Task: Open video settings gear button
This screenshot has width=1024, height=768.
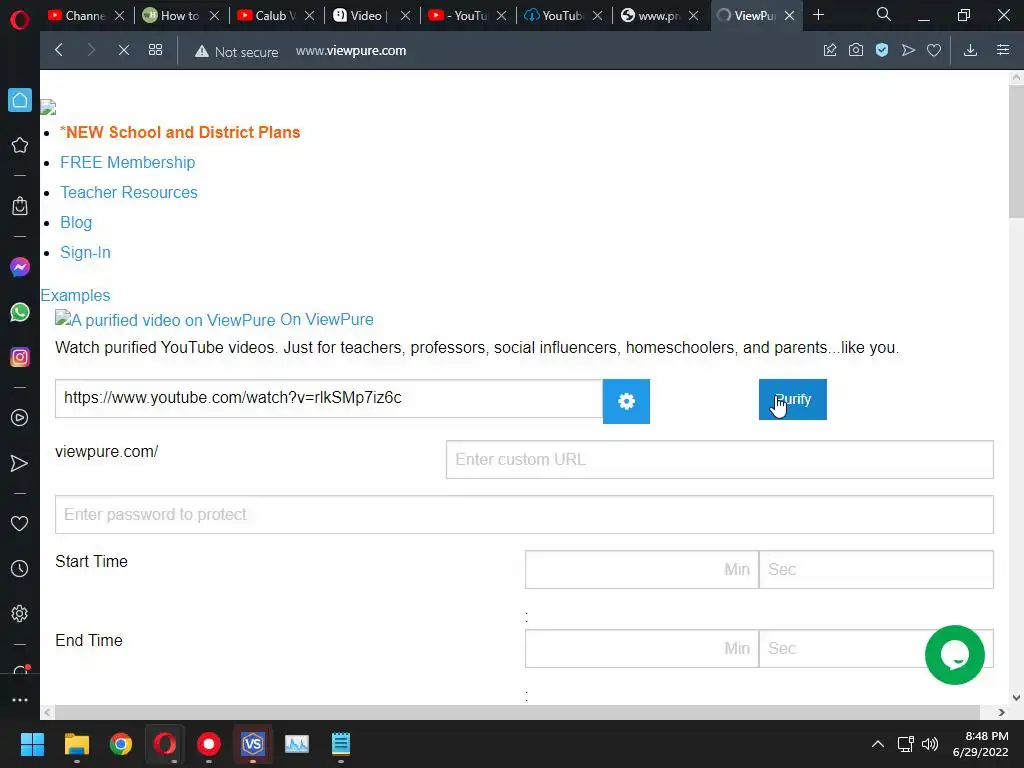Action: pyautogui.click(x=626, y=401)
